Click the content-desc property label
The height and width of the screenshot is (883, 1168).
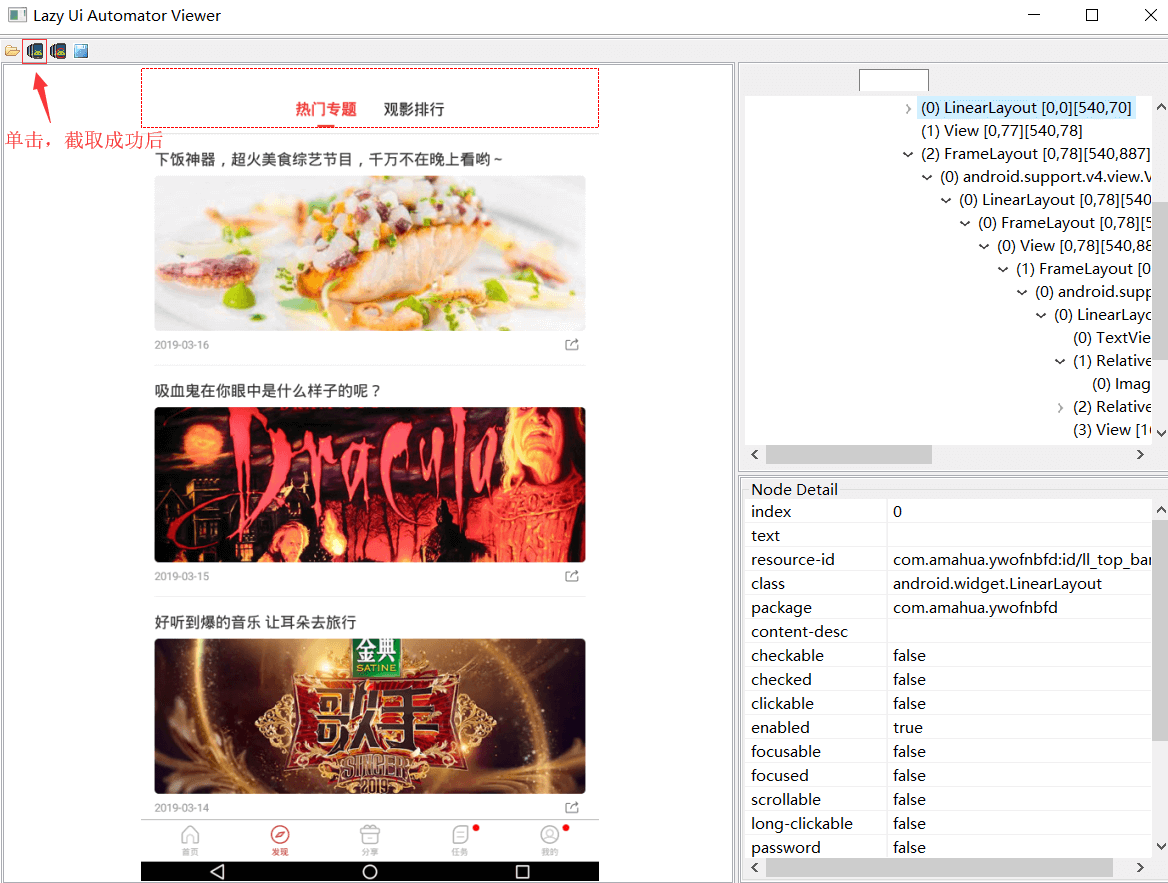[x=799, y=632]
